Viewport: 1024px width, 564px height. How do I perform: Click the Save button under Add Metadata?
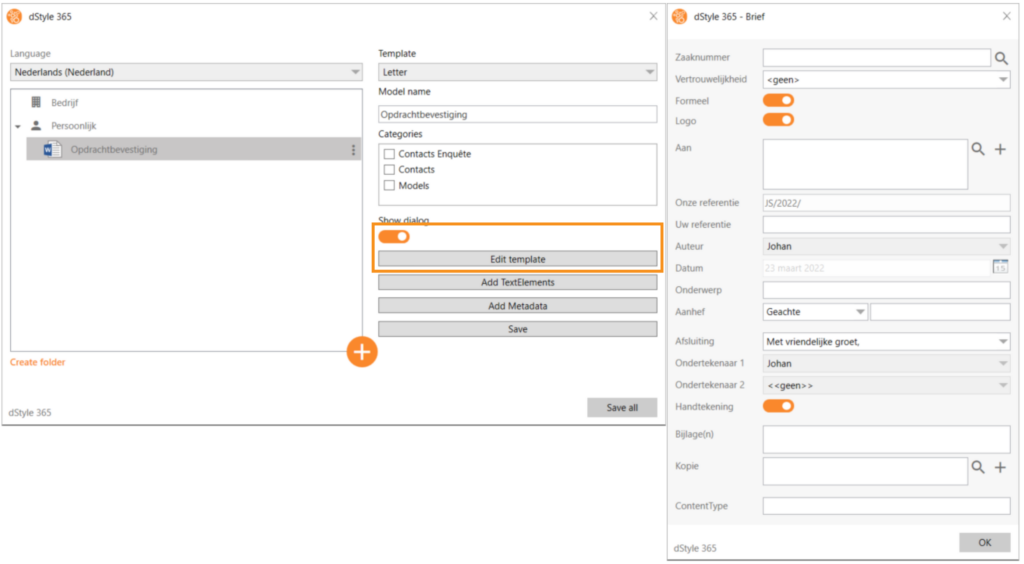517,329
